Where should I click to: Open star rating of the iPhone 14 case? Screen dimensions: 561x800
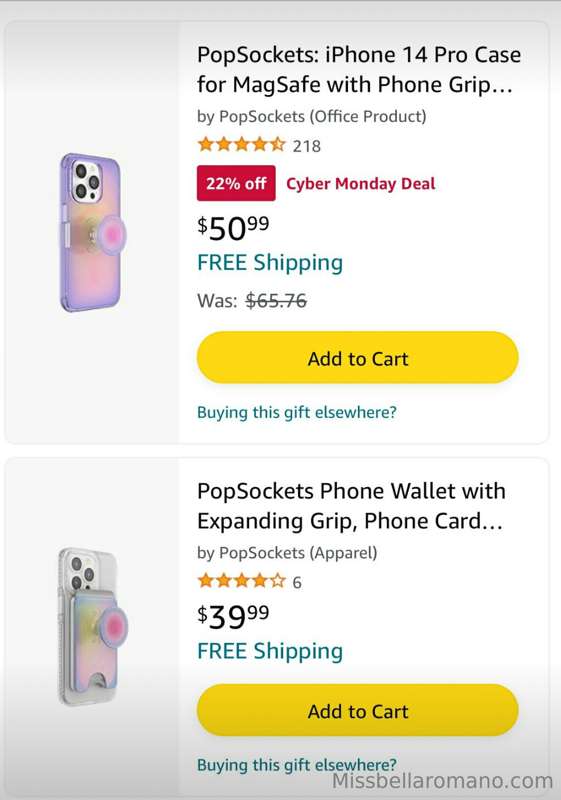pyautogui.click(x=241, y=145)
